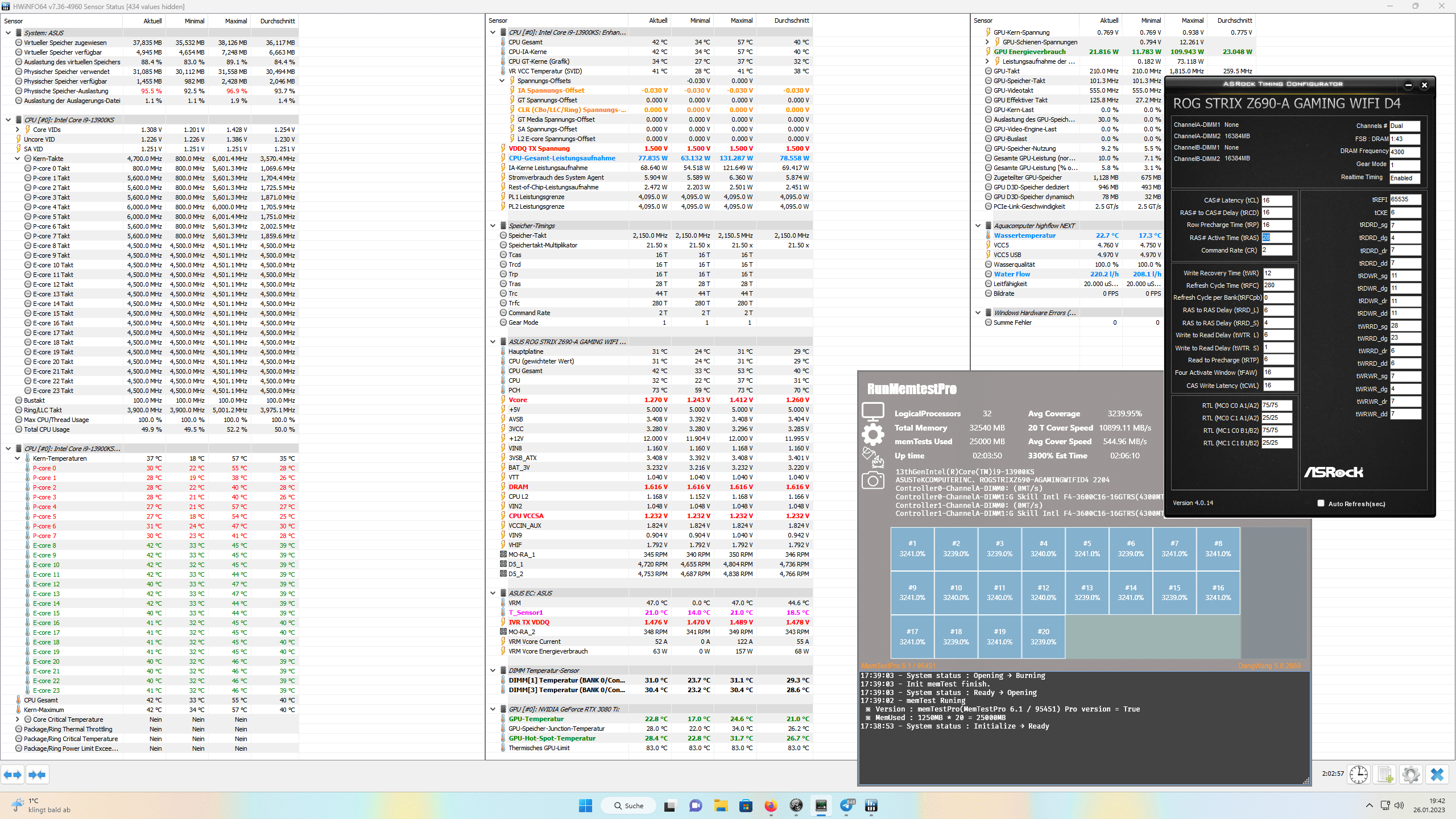Switch to Firefox on the taskbar
The width and height of the screenshot is (1456, 819).
[x=771, y=805]
